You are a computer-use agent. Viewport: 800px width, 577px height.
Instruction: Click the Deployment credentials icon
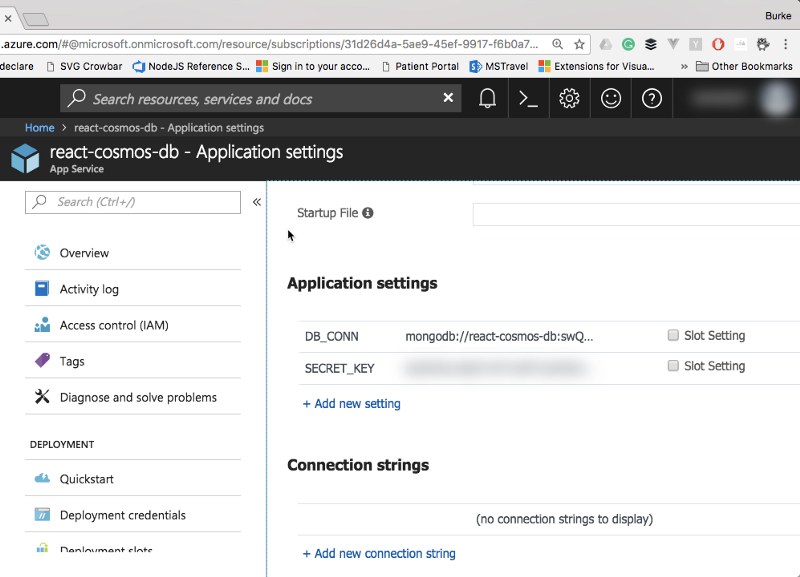coord(42,514)
